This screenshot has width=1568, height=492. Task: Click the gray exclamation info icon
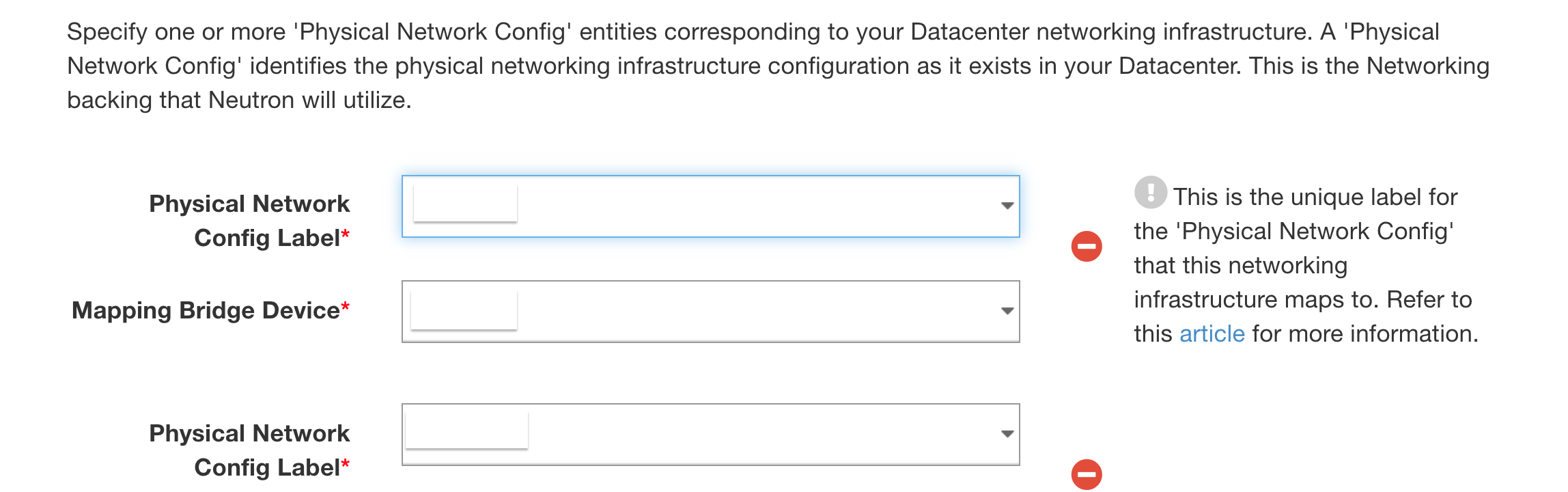1151,192
